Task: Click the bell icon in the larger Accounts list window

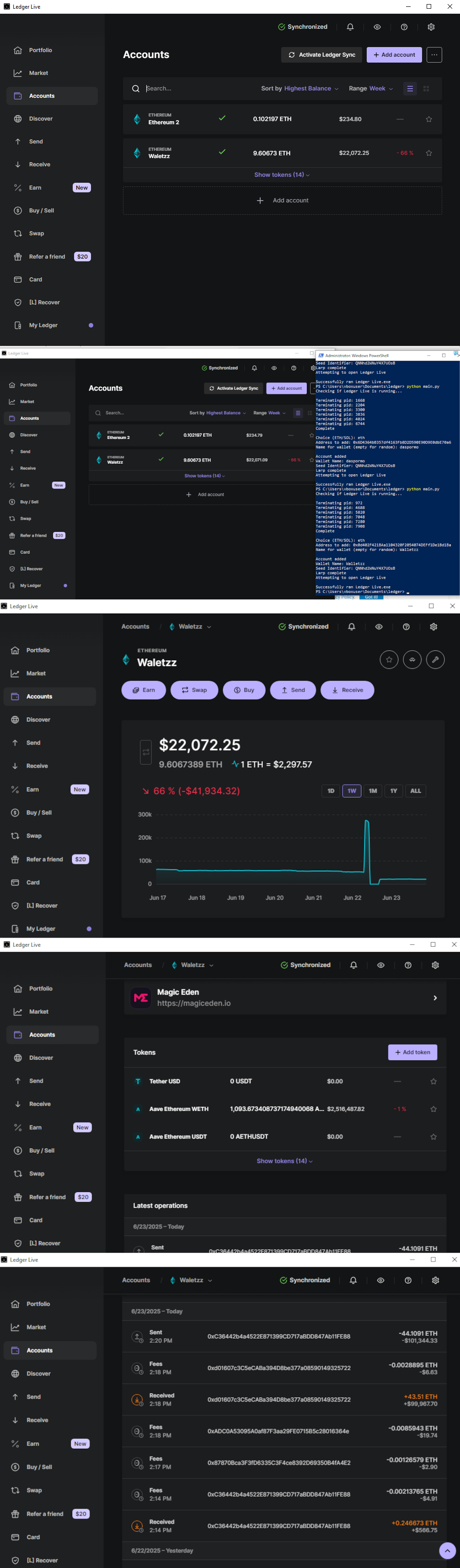Action: pos(350,27)
